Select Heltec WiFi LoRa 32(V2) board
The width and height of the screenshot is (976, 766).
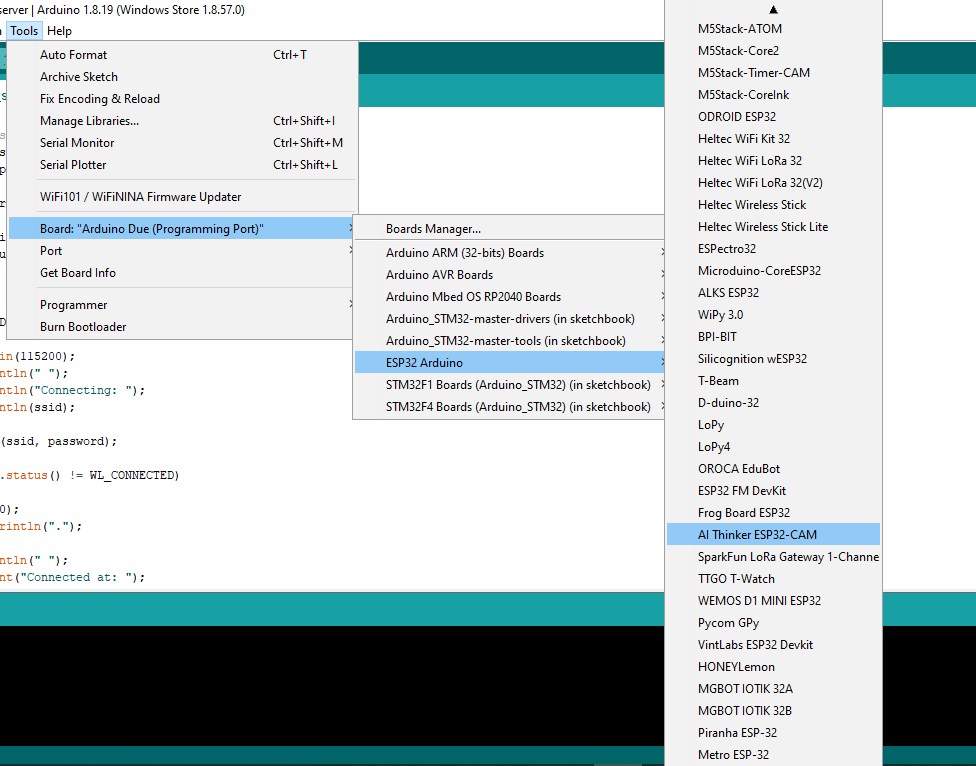coord(773,182)
